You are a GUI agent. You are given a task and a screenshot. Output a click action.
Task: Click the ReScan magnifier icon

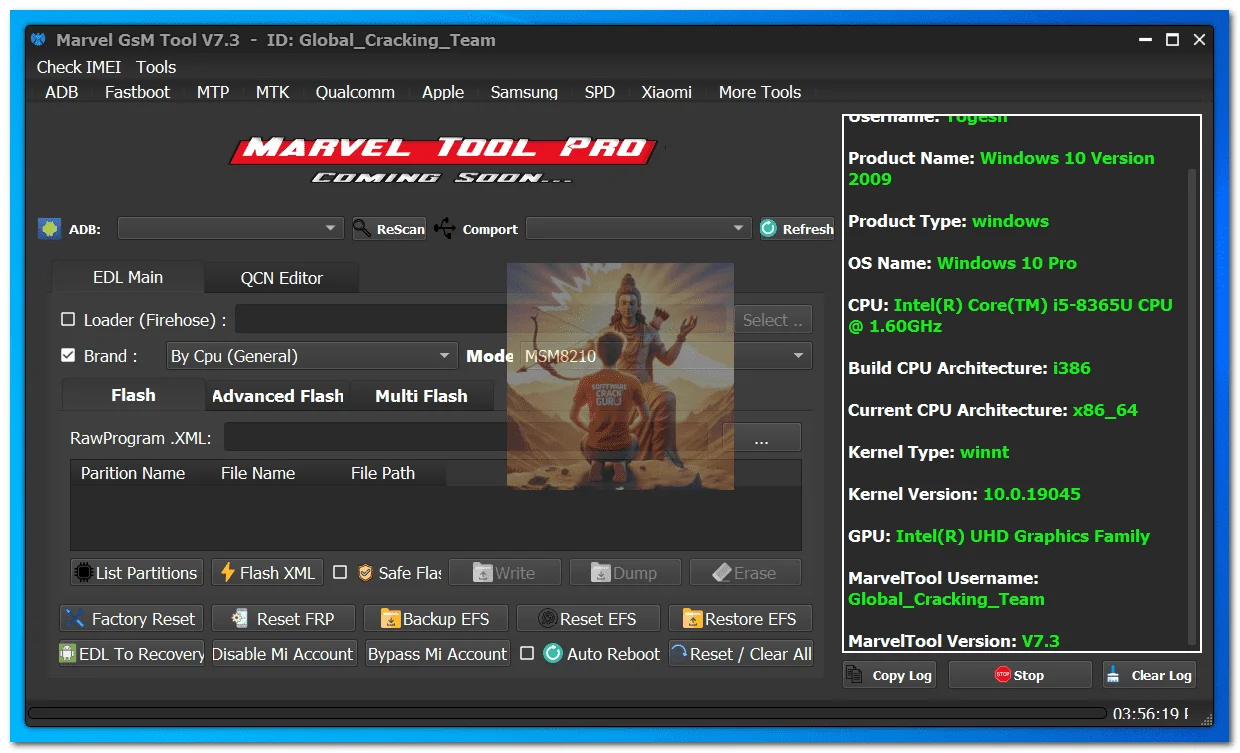(x=362, y=229)
